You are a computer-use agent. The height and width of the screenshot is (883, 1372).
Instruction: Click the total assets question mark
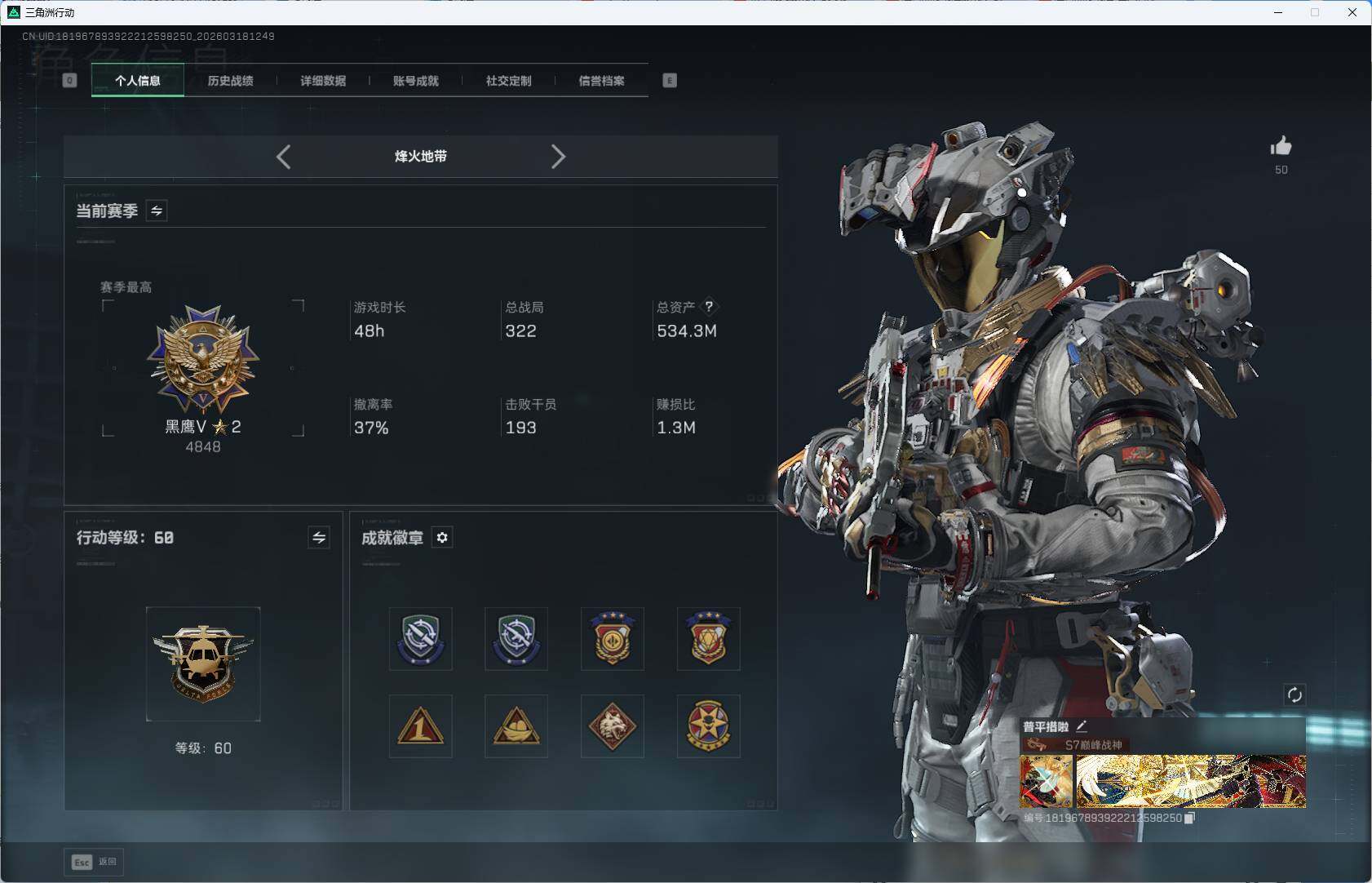[709, 307]
